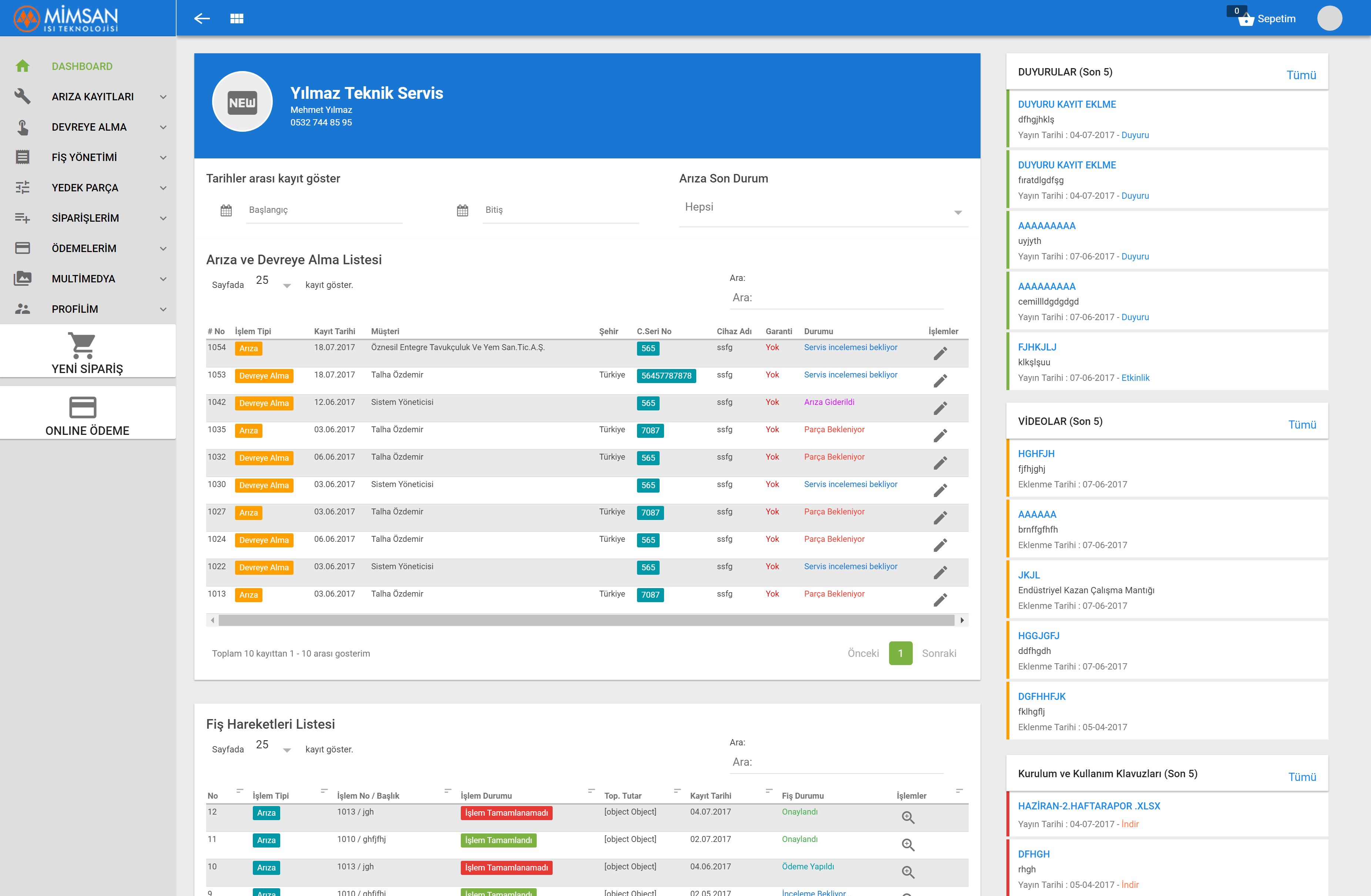The image size is (1371, 896).
Task: View receipt 10 with the magnifier icon
Action: pos(908,872)
